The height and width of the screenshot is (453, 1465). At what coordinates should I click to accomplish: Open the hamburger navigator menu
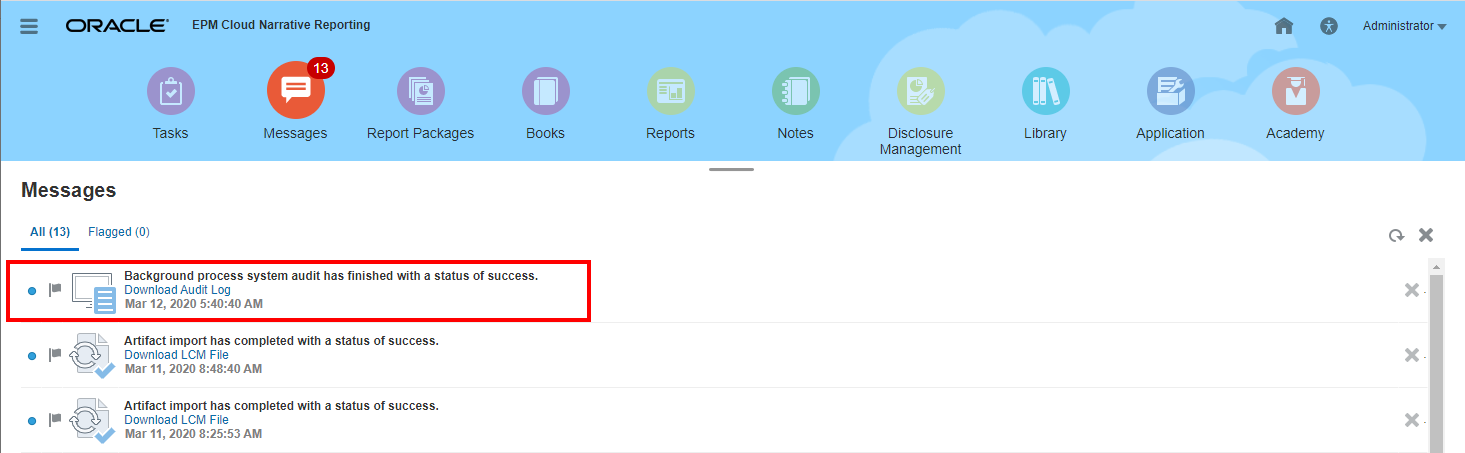point(29,26)
